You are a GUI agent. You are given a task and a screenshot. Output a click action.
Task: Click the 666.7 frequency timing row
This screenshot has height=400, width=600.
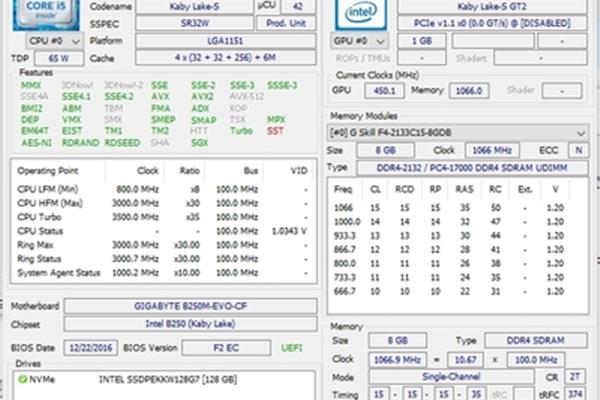(449, 291)
